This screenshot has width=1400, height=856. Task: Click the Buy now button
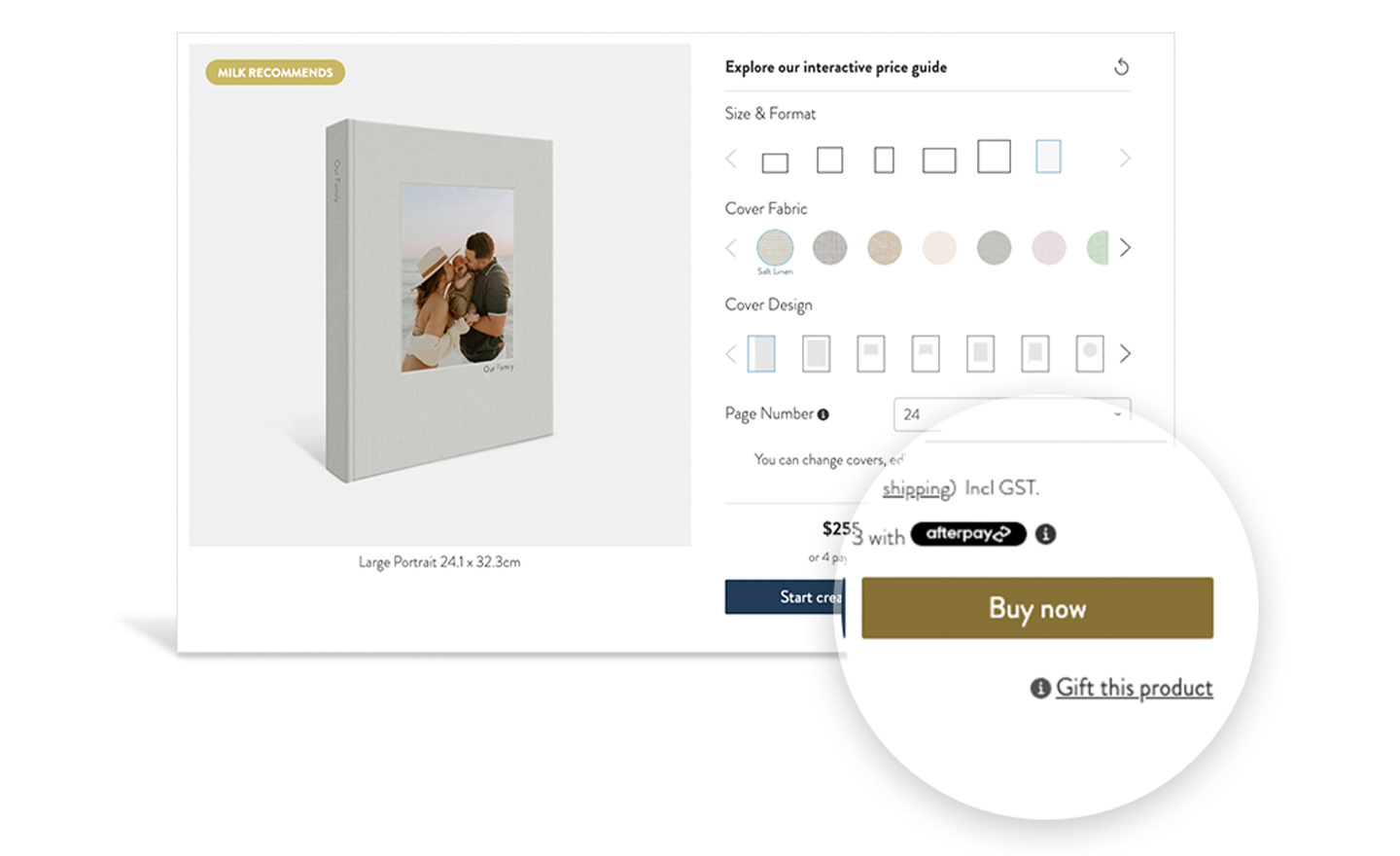pyautogui.click(x=1037, y=608)
